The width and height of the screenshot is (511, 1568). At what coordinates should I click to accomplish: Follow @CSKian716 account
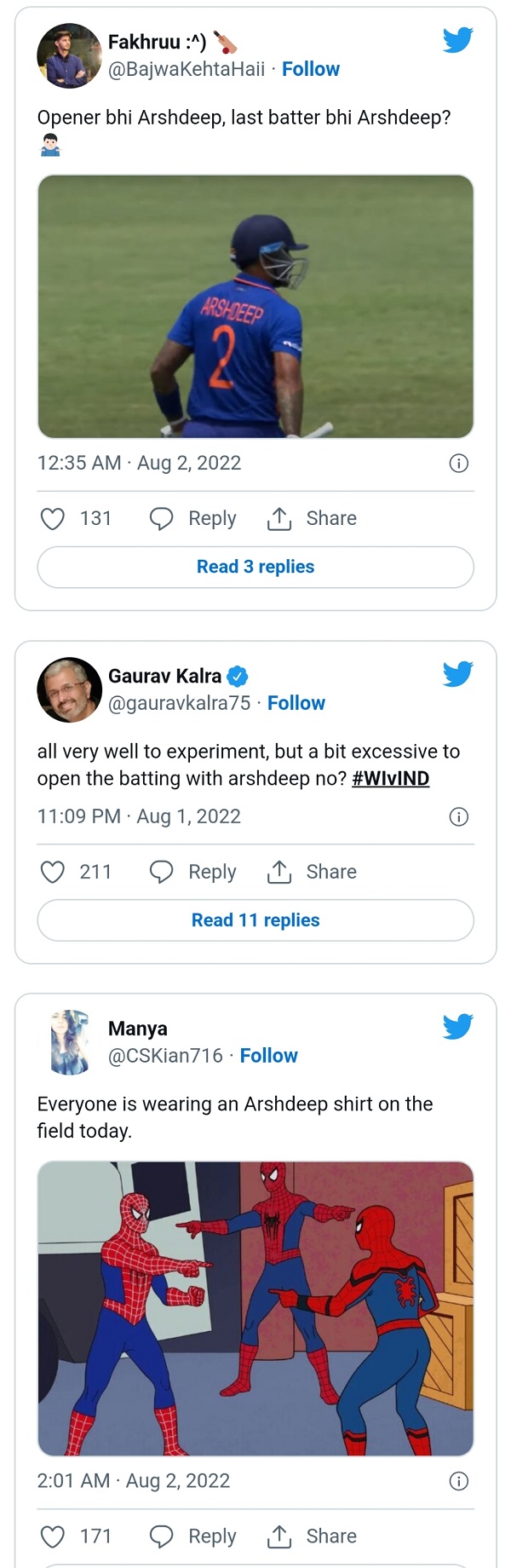[x=268, y=1056]
